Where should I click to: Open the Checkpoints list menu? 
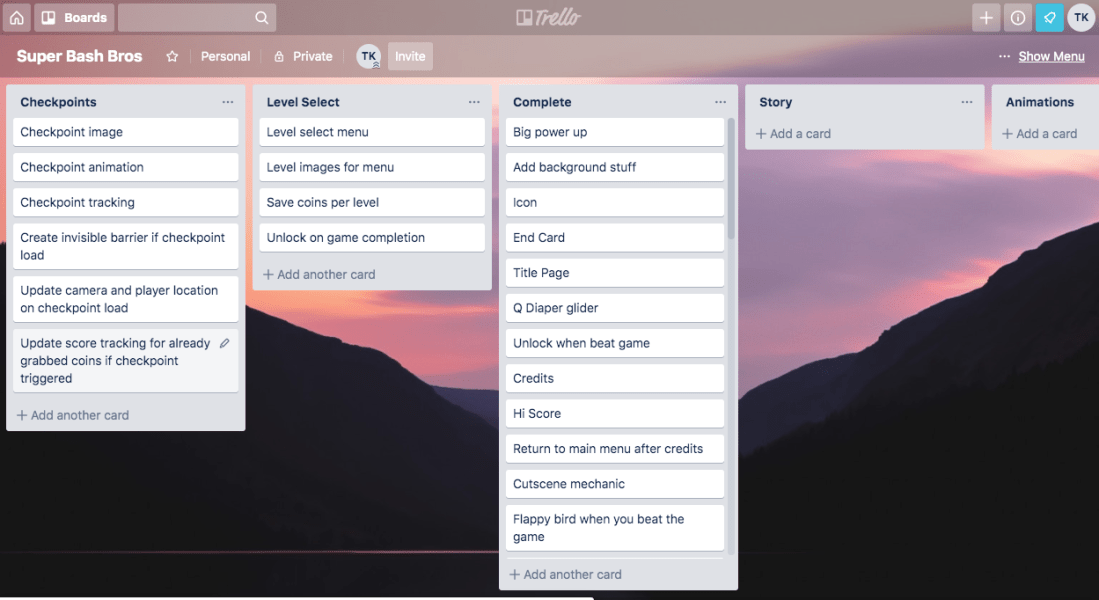click(x=227, y=101)
